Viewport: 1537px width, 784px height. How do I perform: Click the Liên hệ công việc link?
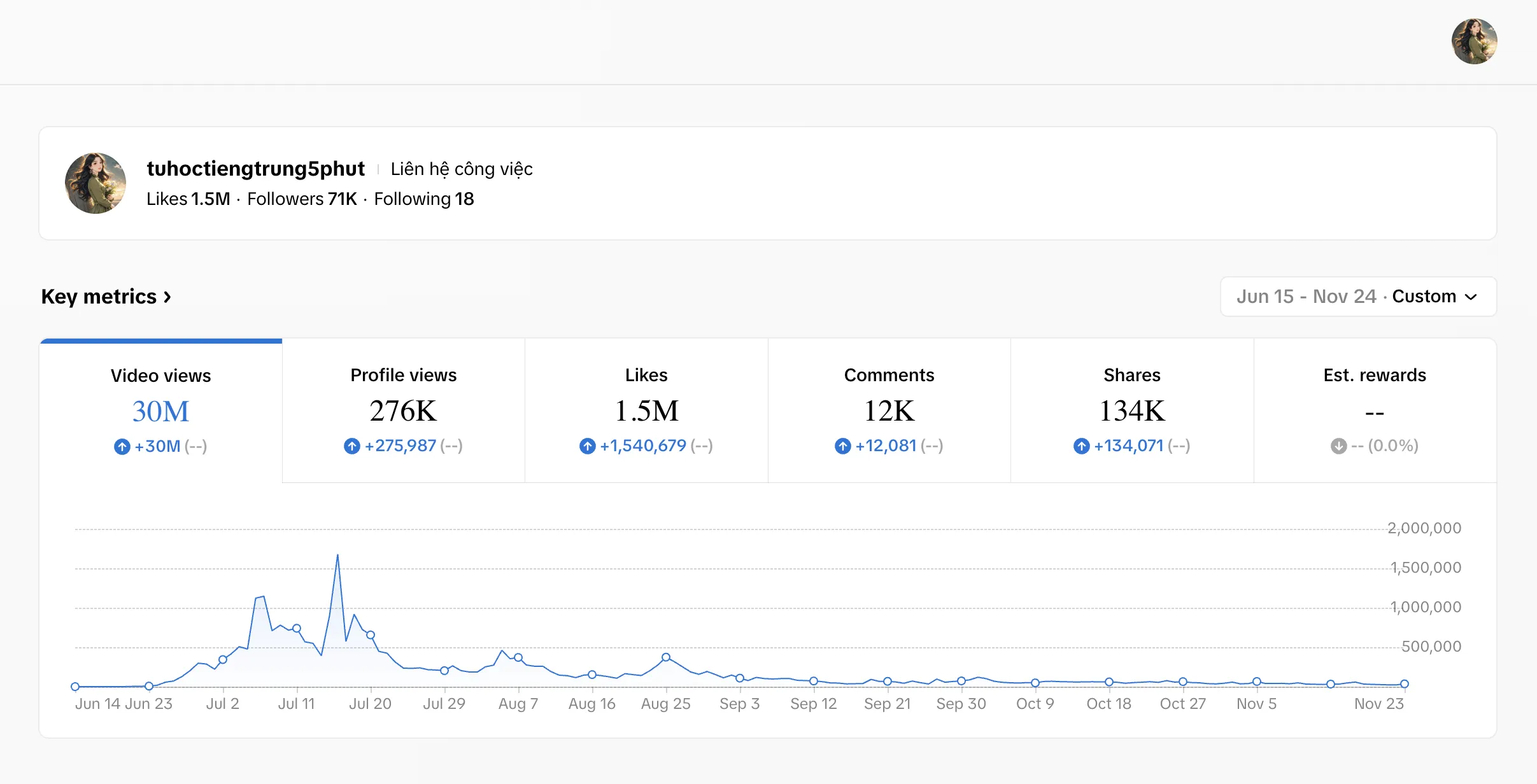point(462,169)
